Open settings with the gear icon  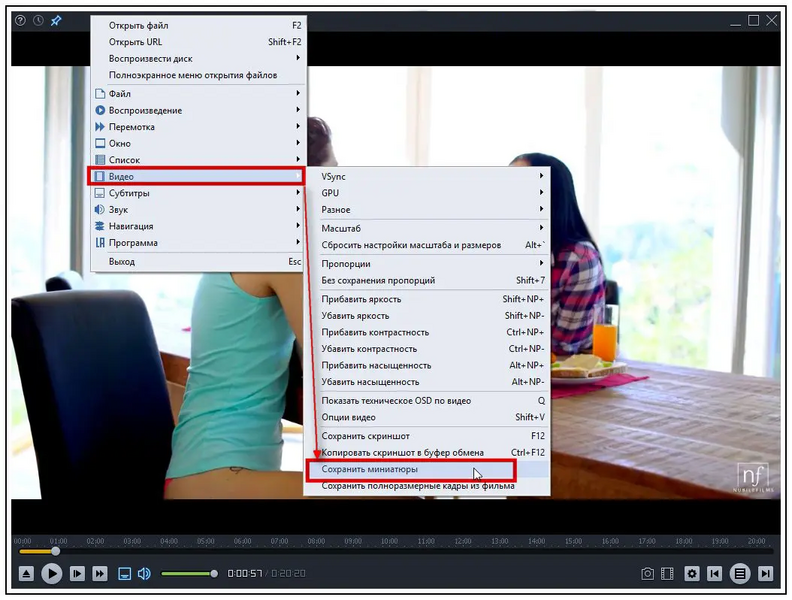pos(692,573)
